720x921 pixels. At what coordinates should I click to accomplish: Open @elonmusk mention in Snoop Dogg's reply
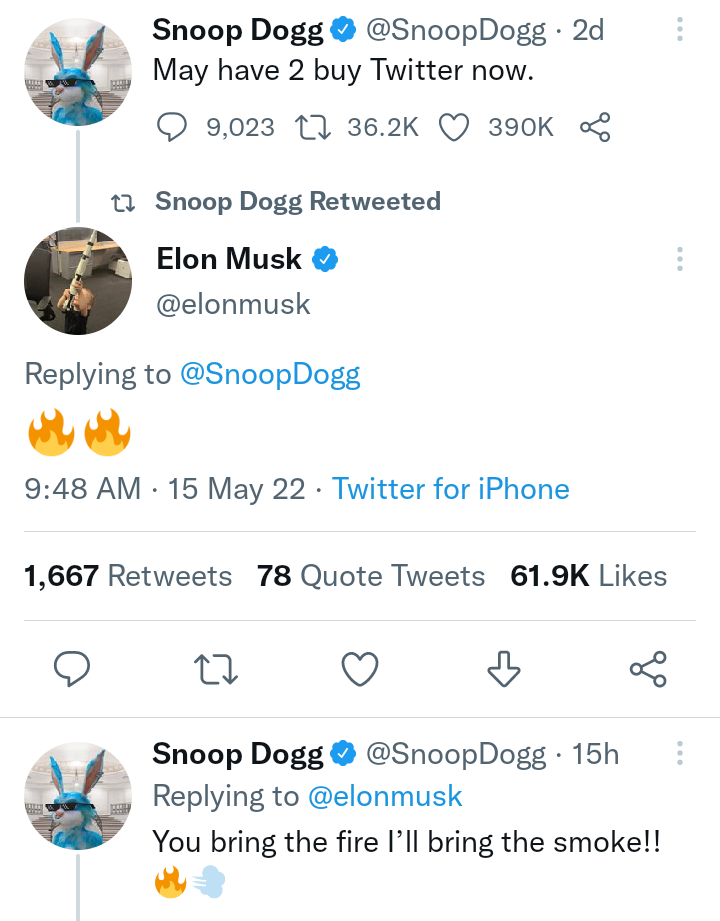pyautogui.click(x=384, y=796)
